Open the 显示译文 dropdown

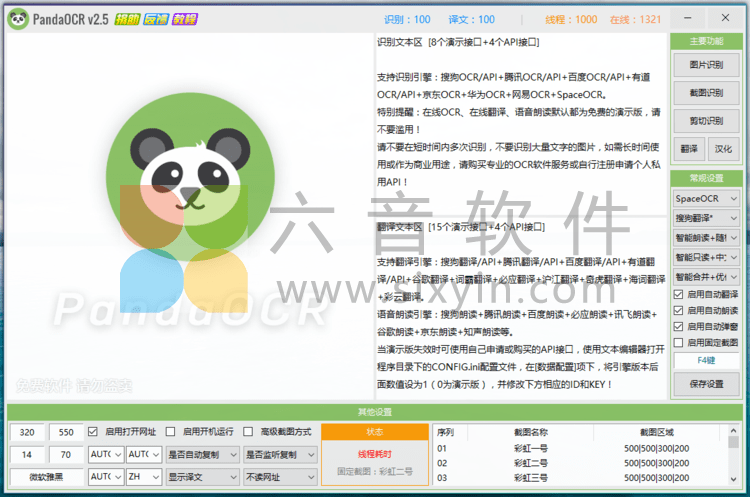pos(202,477)
